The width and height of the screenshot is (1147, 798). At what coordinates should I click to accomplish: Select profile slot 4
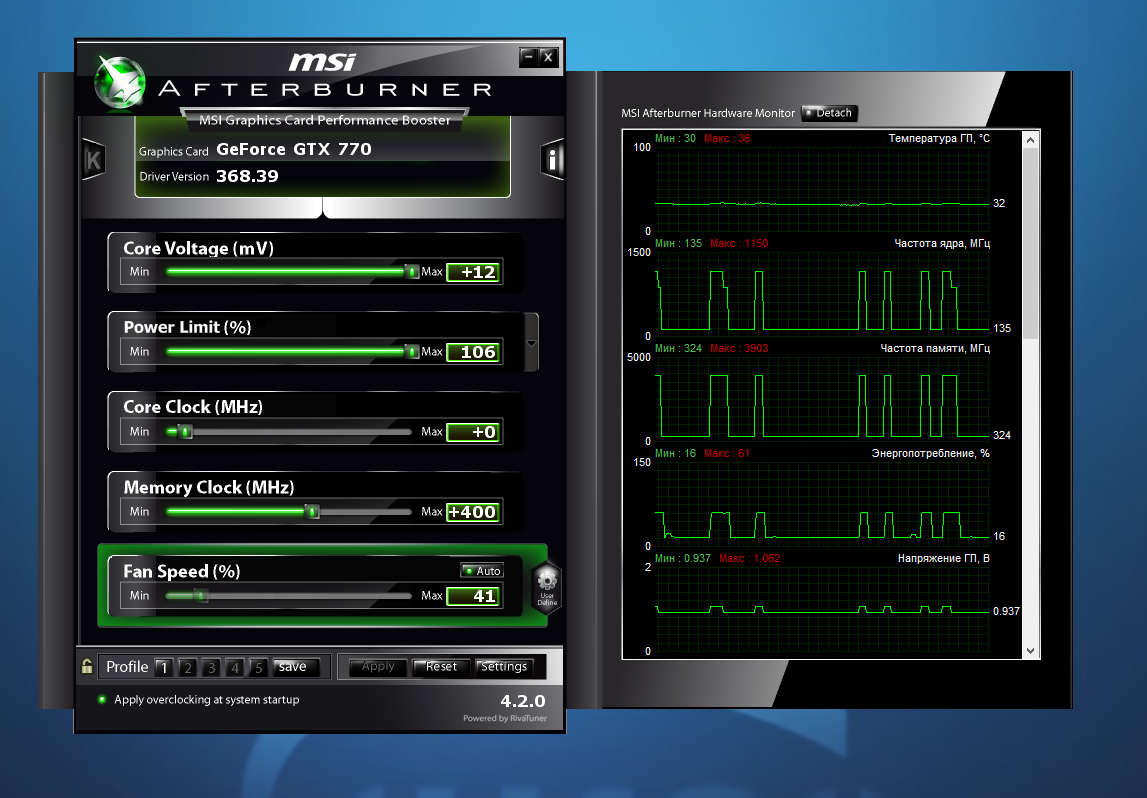pos(234,667)
